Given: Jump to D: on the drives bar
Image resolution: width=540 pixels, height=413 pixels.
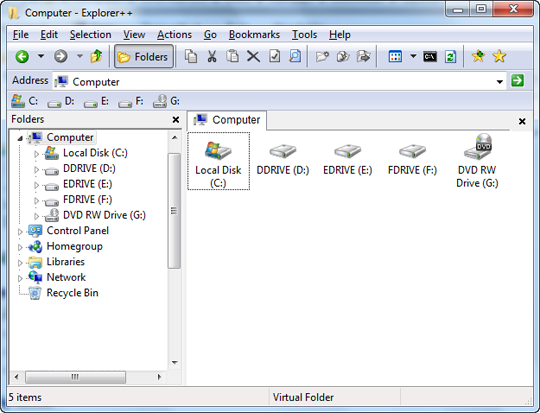Looking at the screenshot, I should click(x=61, y=101).
